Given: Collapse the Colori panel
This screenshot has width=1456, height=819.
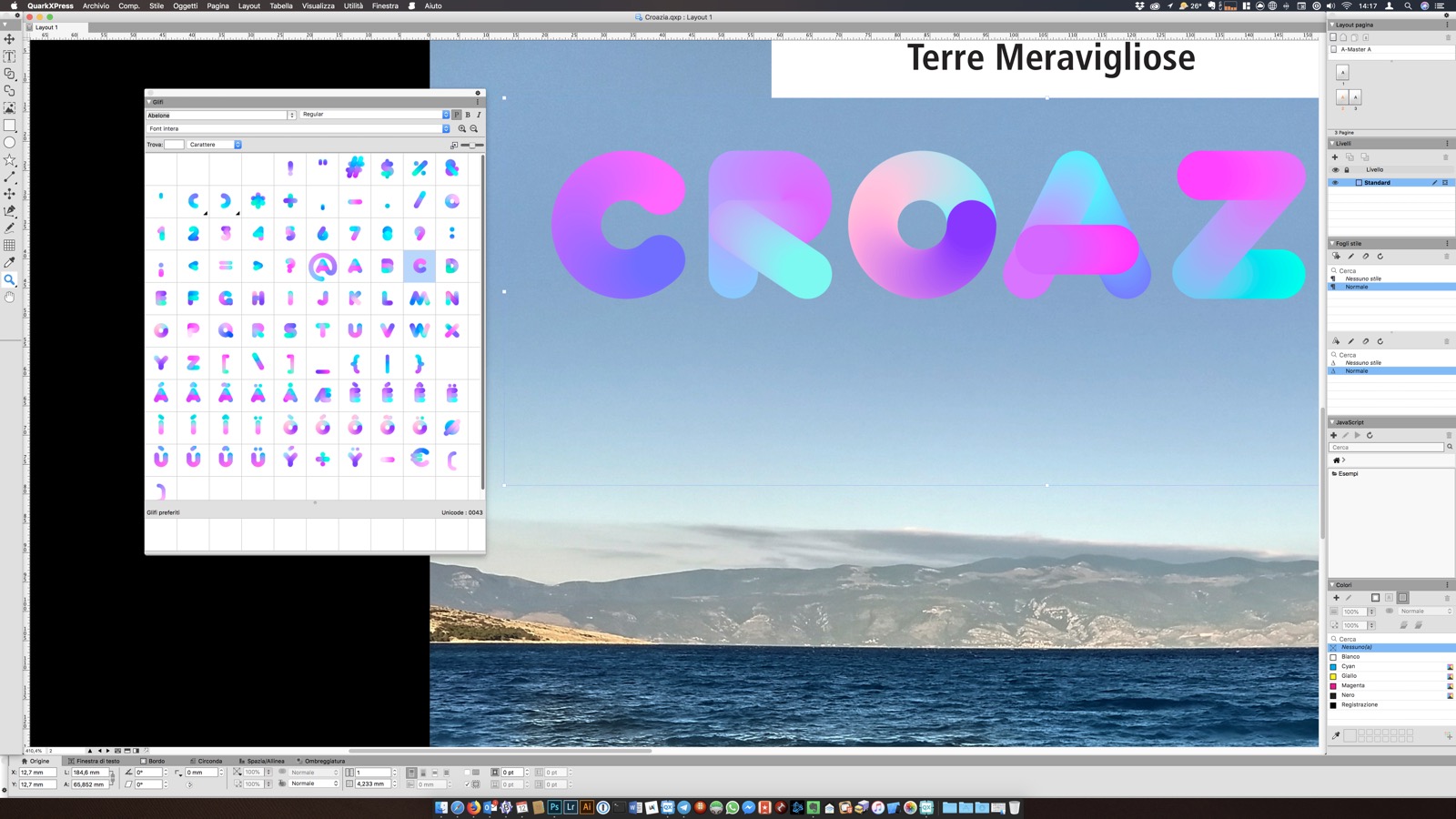Looking at the screenshot, I should click(1333, 585).
